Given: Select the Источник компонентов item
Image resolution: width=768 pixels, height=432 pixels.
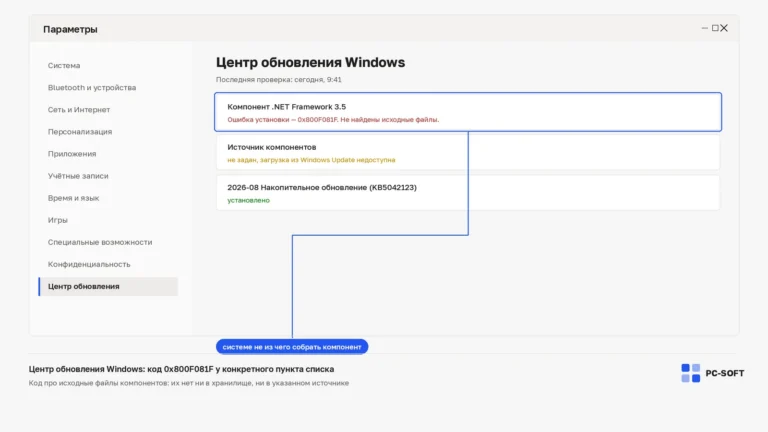Looking at the screenshot, I should click(x=468, y=152).
